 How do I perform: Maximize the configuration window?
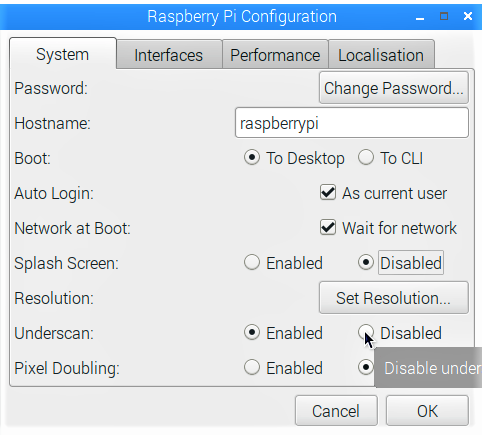point(444,16)
